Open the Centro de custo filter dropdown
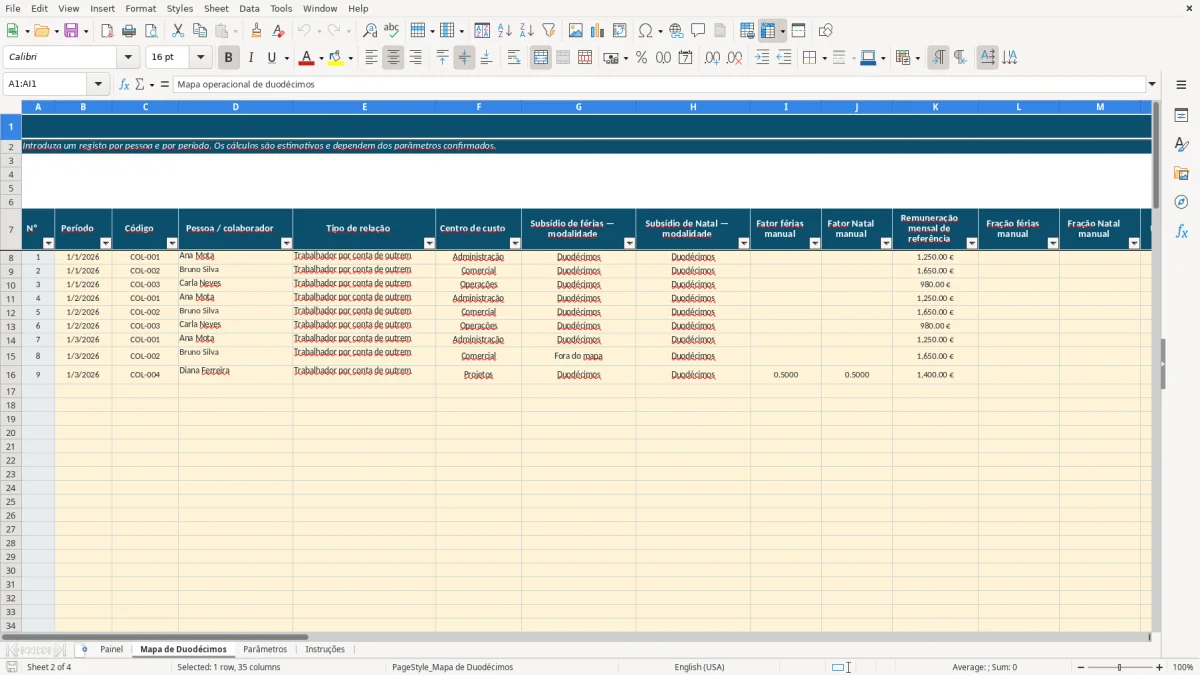Screen dimensions: 1200x675 click(x=515, y=243)
